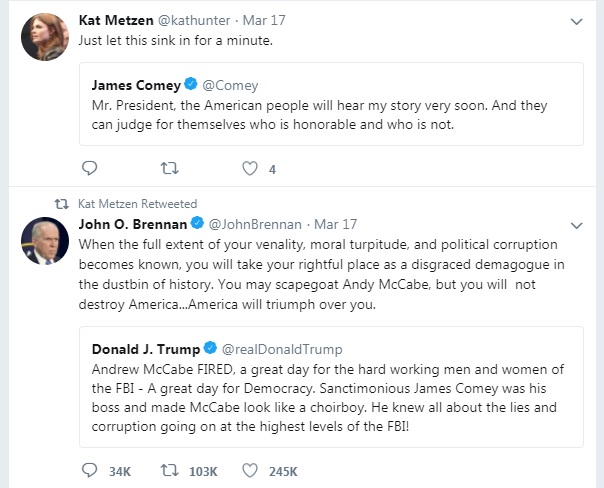Like Kat Metzen's tweet with 4 likes

coord(250,168)
